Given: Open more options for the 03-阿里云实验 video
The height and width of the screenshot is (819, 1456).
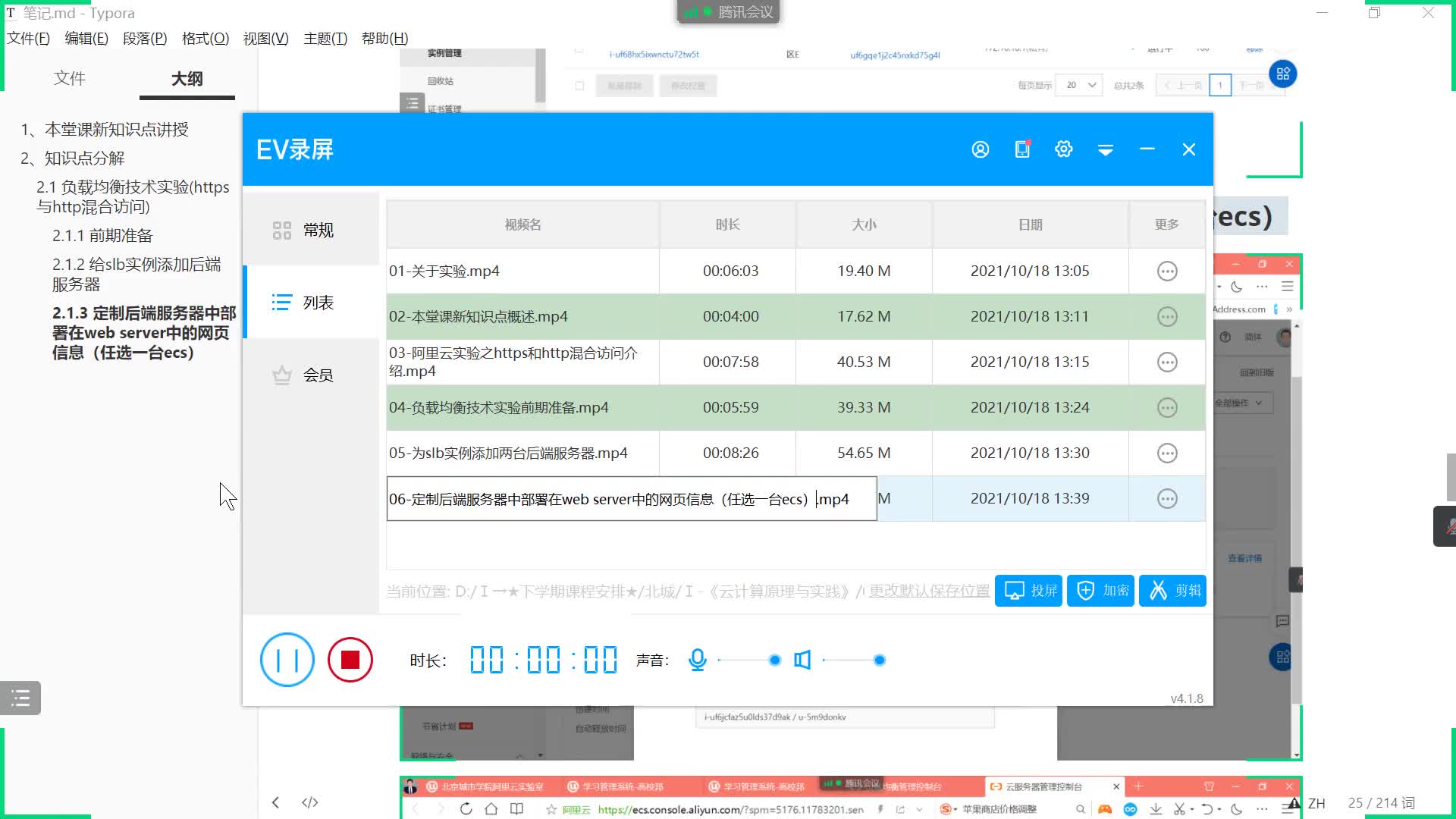Looking at the screenshot, I should pyautogui.click(x=1167, y=362).
